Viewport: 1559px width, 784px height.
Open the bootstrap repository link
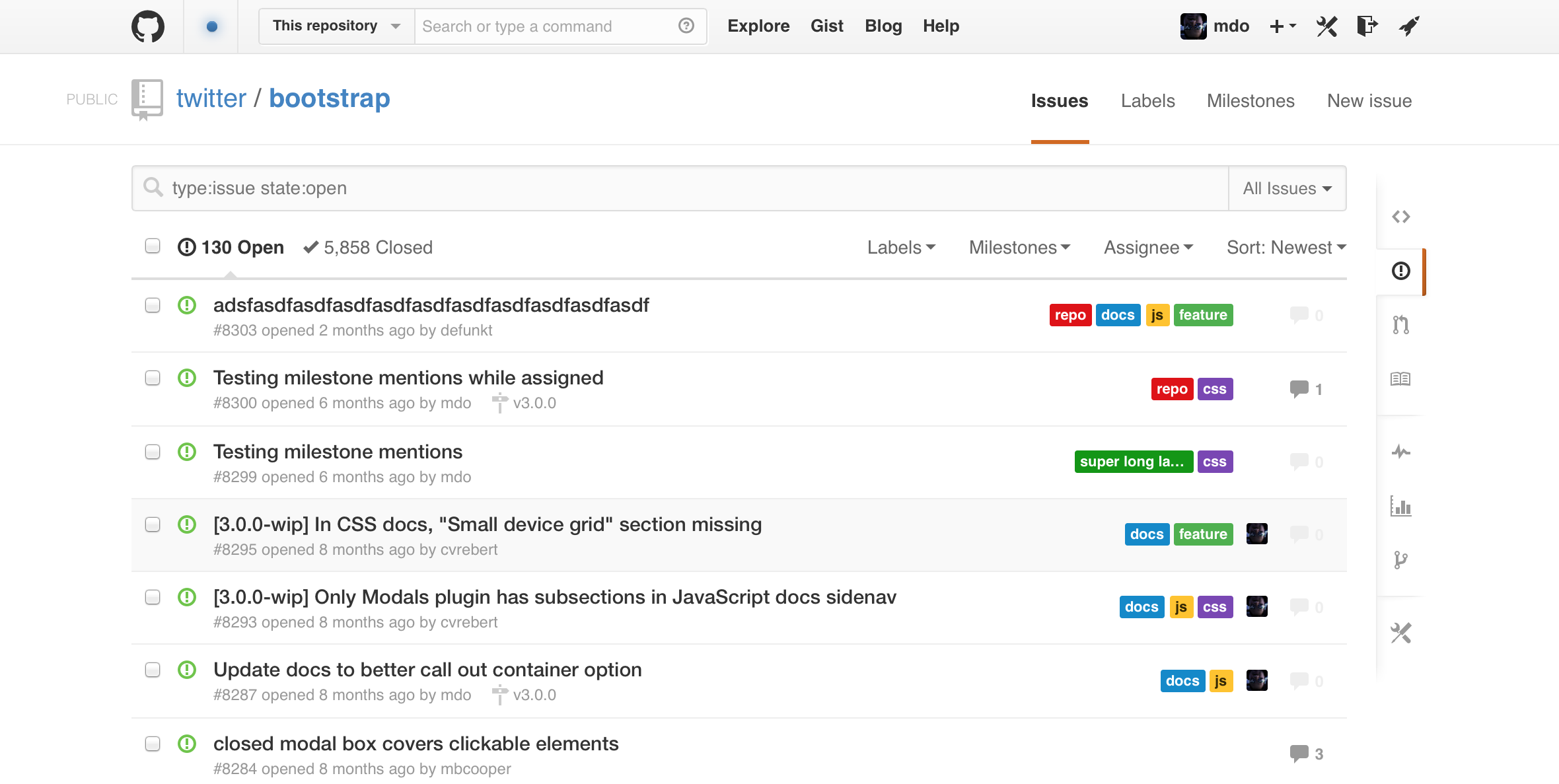pos(330,98)
